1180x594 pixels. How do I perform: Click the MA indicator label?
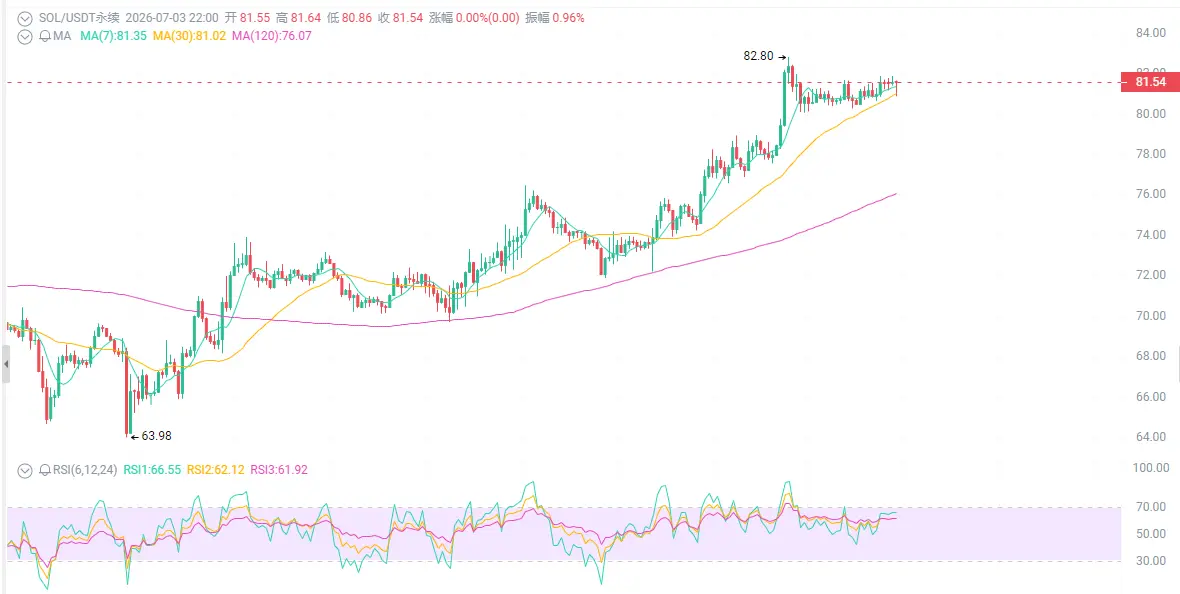[60, 35]
